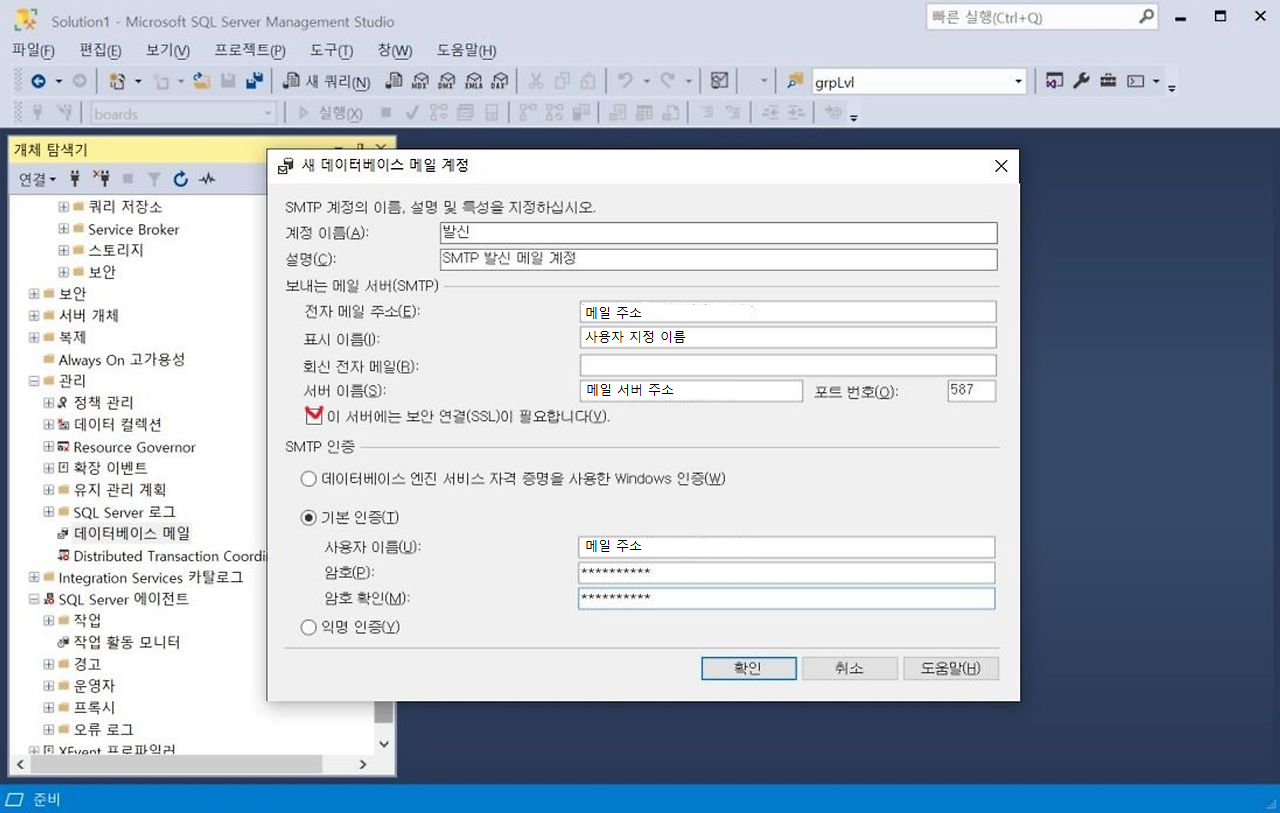1280x813 pixels.
Task: Click the 실행 (Execute) toolbar button
Action: pyautogui.click(x=331, y=113)
